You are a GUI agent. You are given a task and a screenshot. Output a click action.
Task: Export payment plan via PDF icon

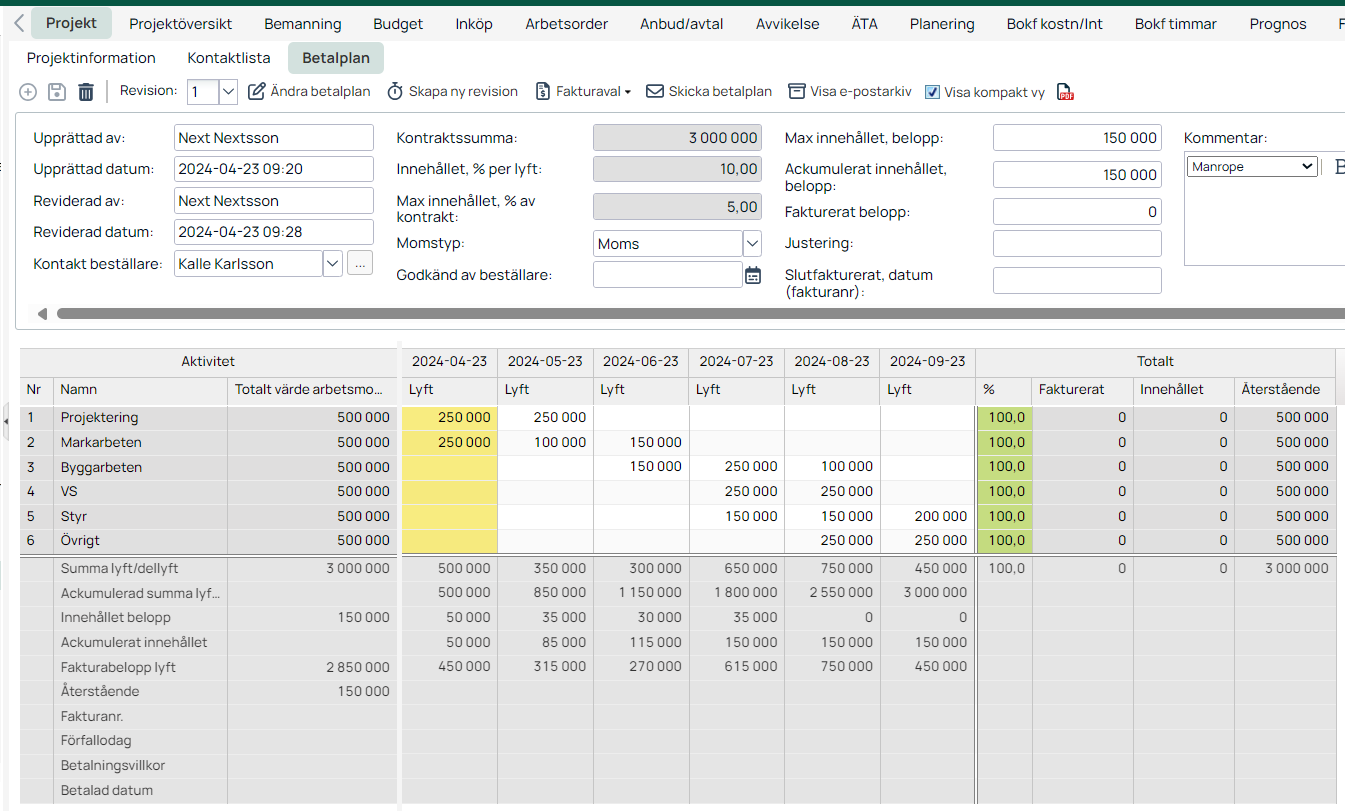tap(1066, 92)
